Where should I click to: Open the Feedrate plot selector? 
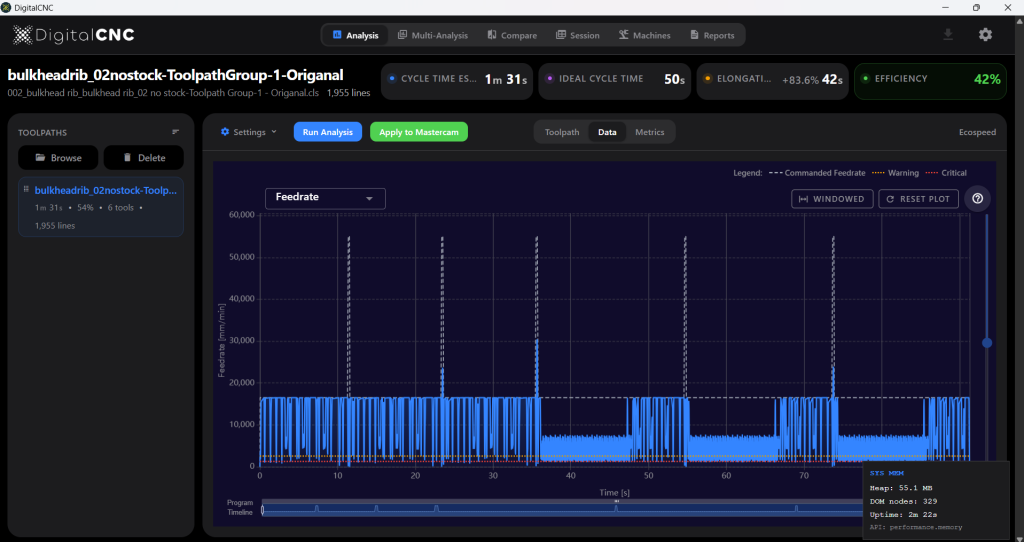pos(325,198)
